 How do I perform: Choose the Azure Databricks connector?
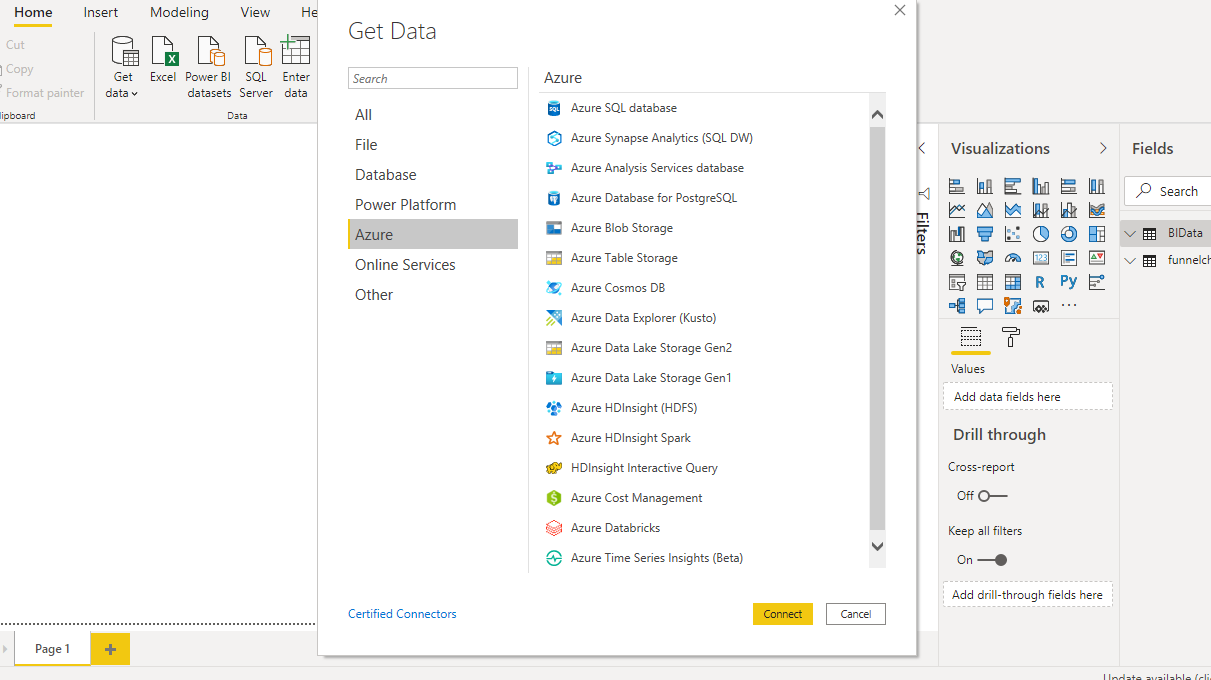click(x=615, y=528)
